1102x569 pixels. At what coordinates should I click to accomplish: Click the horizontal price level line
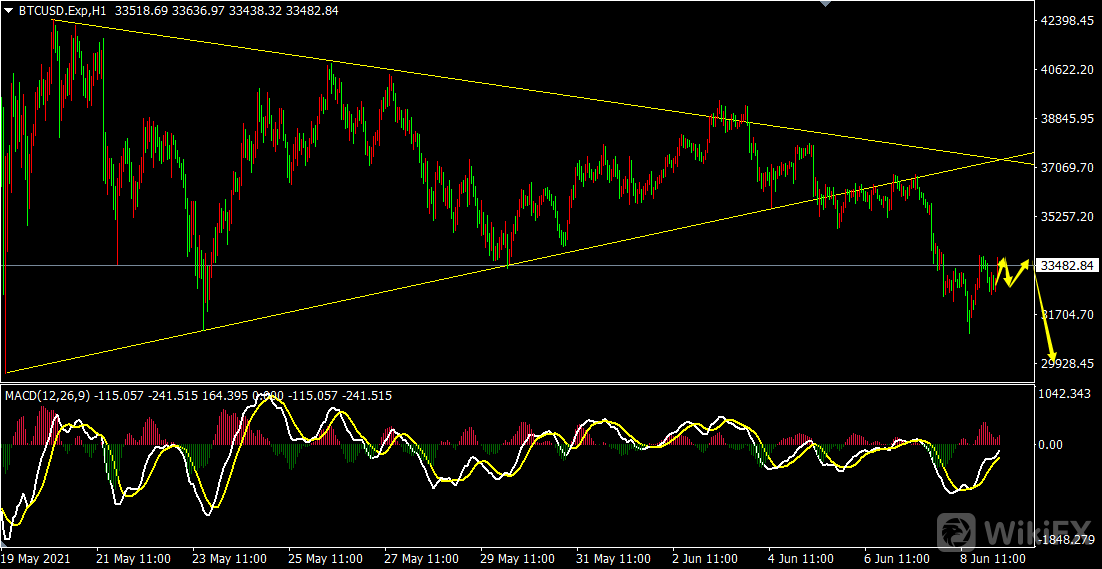coord(300,265)
